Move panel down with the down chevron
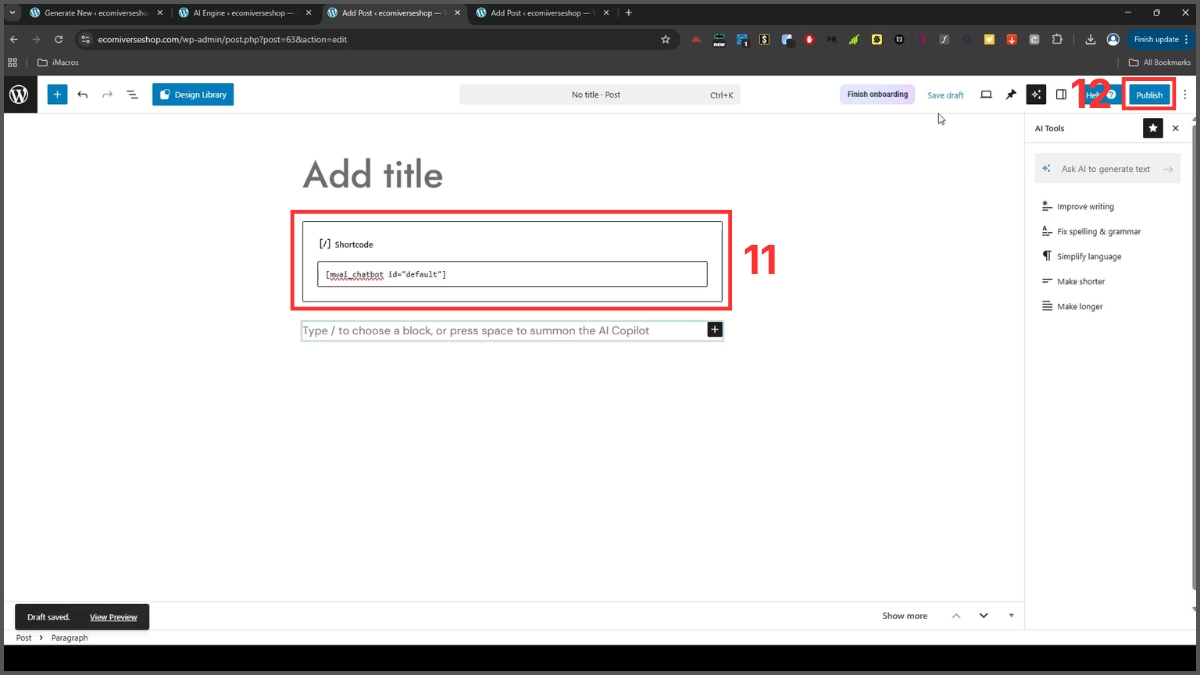 pos(983,616)
